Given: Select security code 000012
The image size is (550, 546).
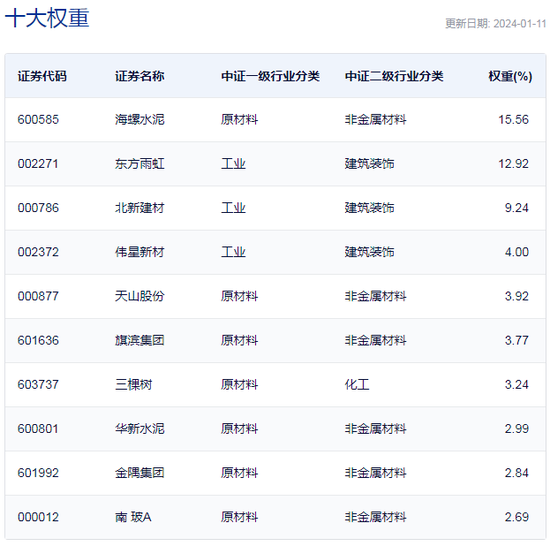Looking at the screenshot, I should point(38,517).
